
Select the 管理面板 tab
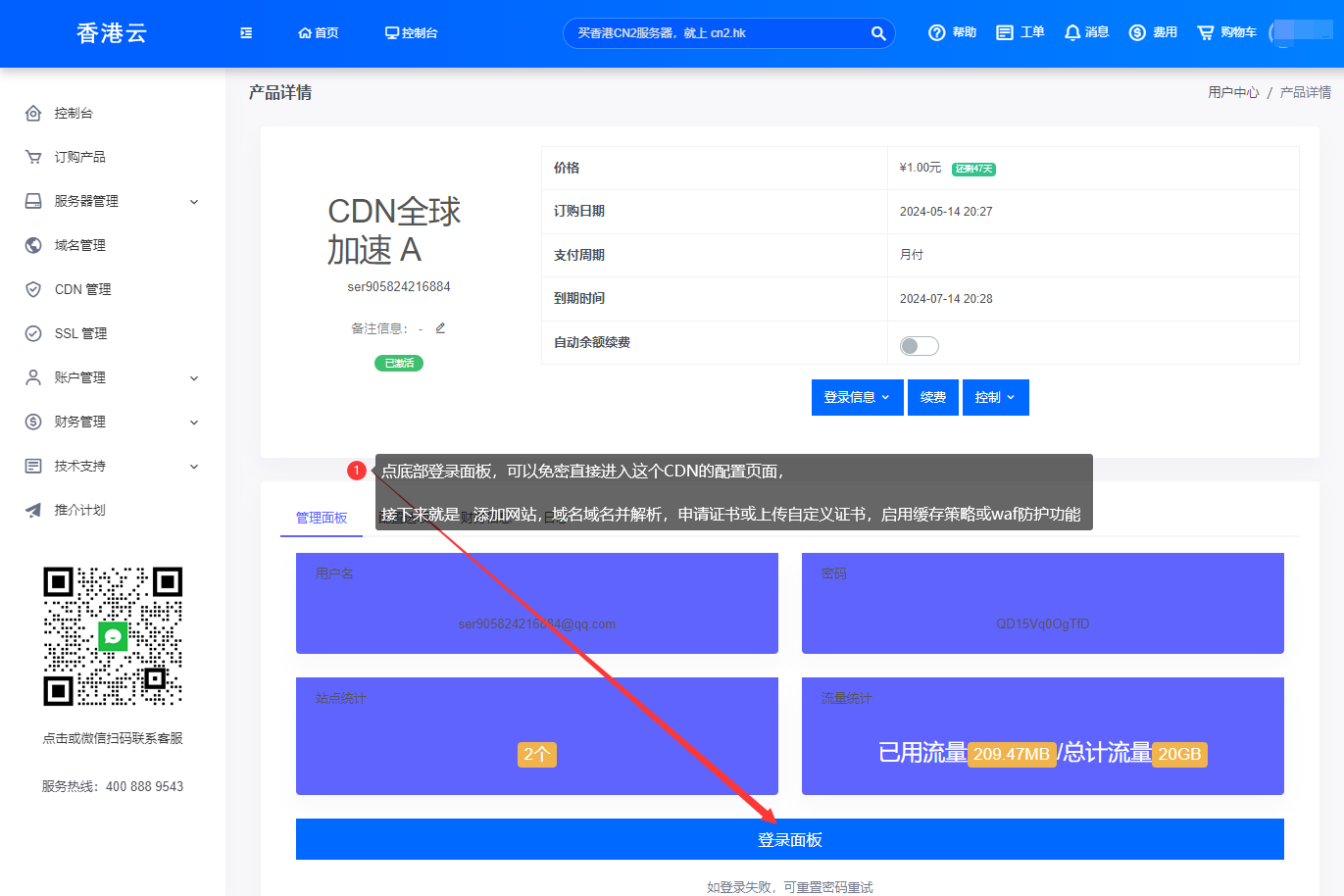(x=322, y=518)
